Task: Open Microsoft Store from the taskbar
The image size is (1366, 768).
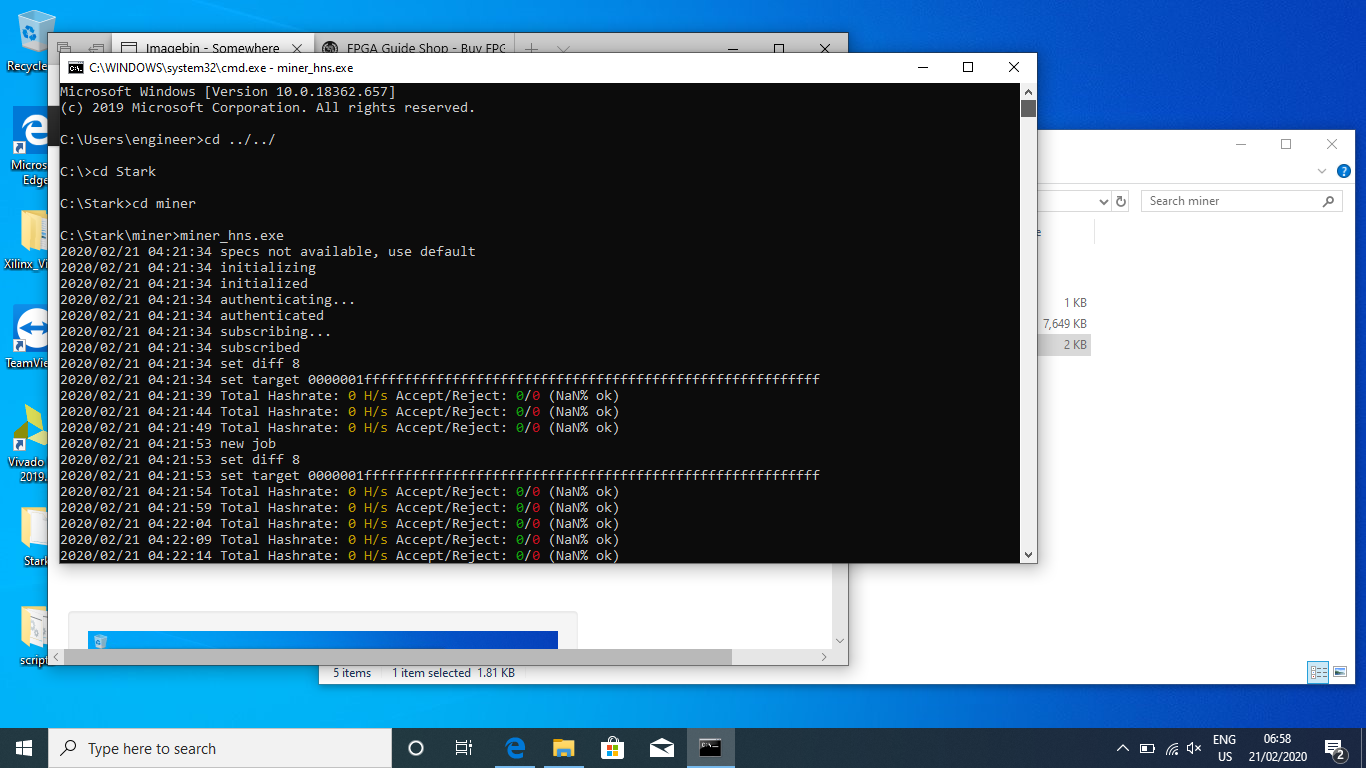Action: [x=613, y=748]
